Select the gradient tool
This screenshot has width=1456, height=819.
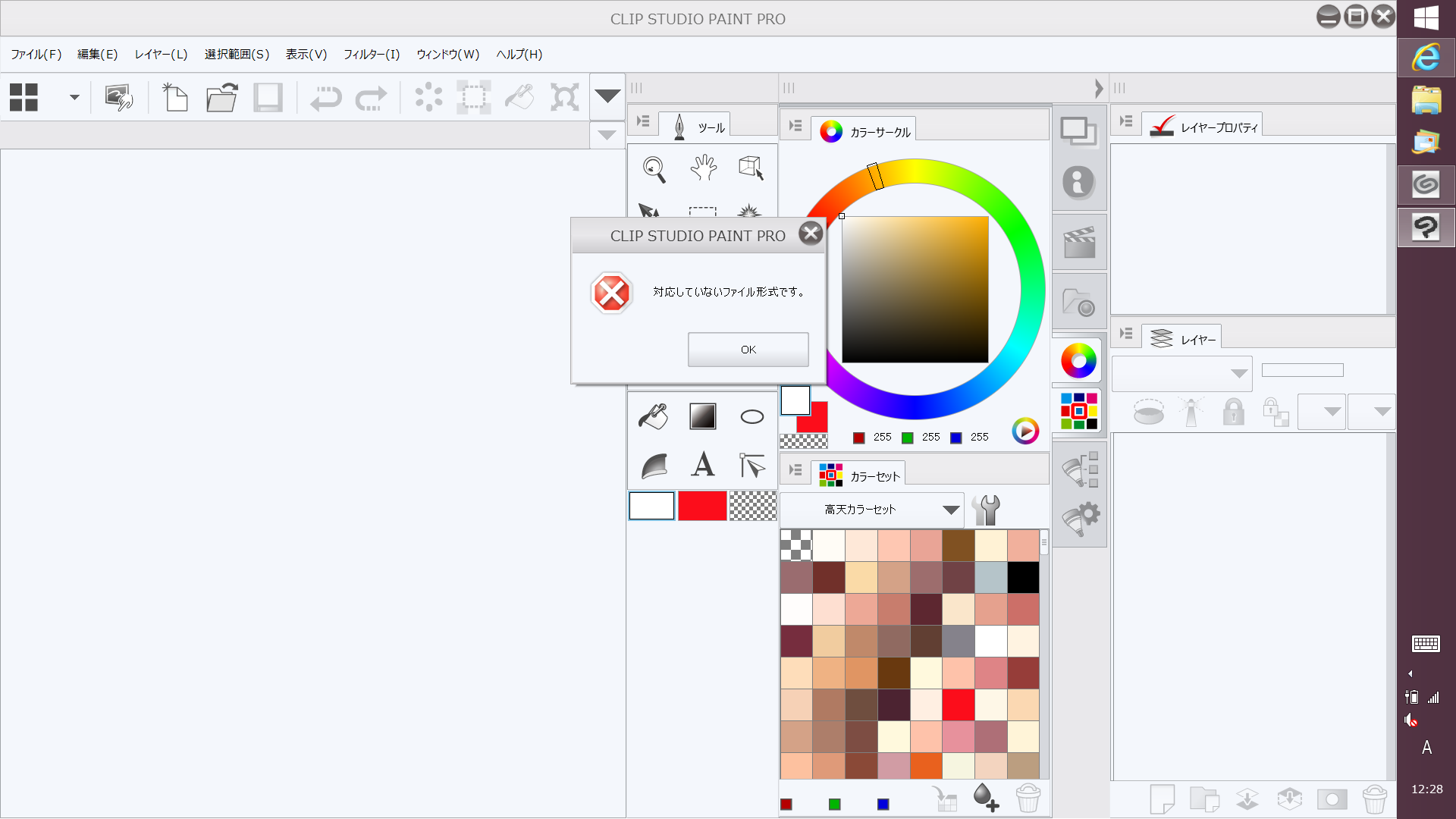(702, 416)
